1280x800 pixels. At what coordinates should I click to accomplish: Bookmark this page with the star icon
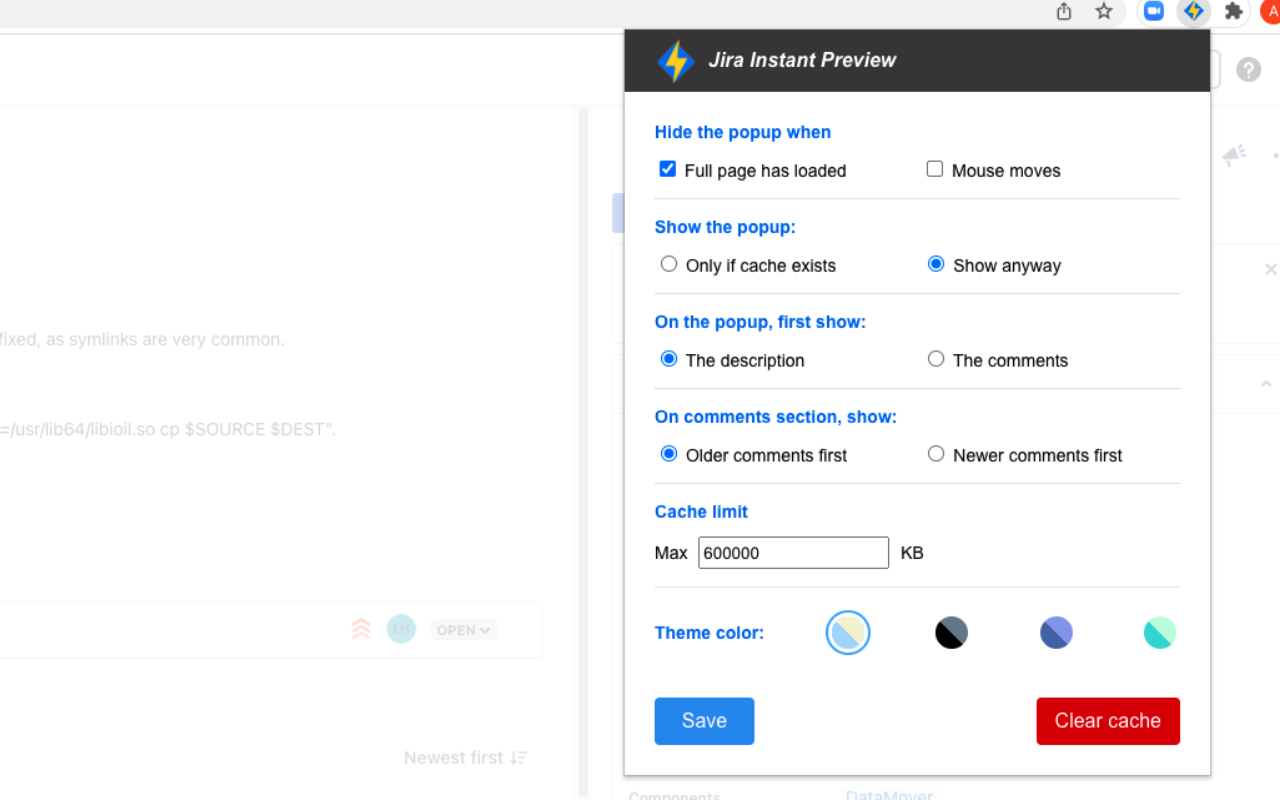coord(1104,12)
